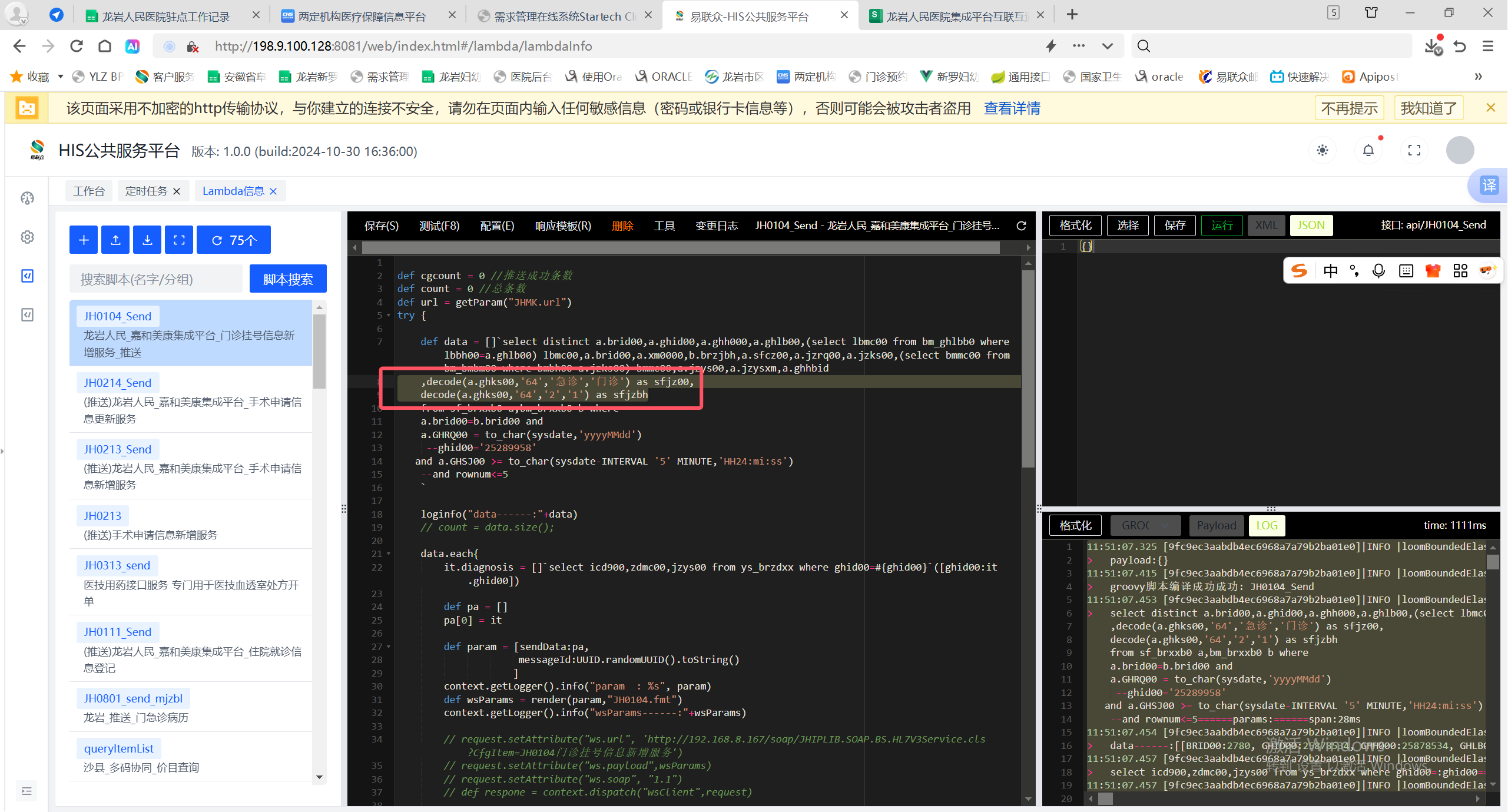Focus the script search input field
Screen dimensions: 1508x812
coord(155,279)
